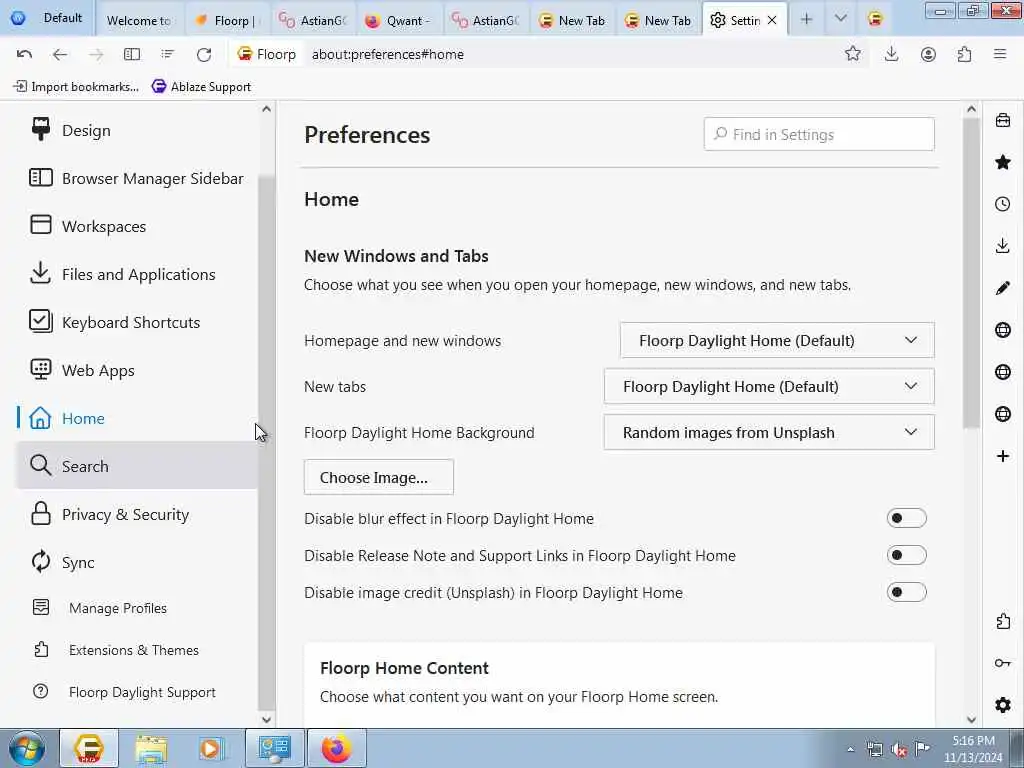Image resolution: width=1024 pixels, height=768 pixels.
Task: Open Web Apps category
Action: [x=137, y=370]
